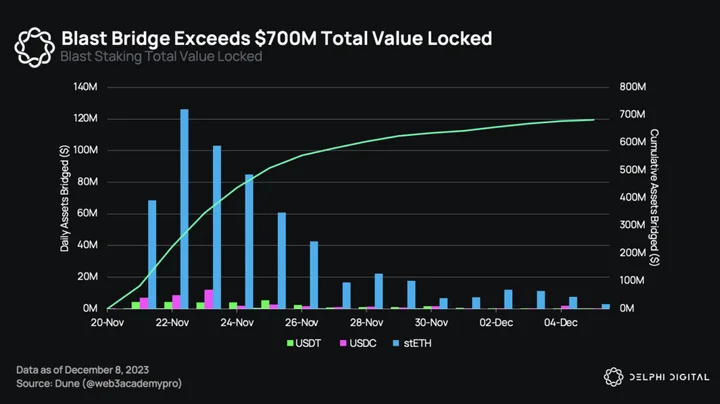Click the Delphi Digital logo icon bottom right

(x=613, y=377)
